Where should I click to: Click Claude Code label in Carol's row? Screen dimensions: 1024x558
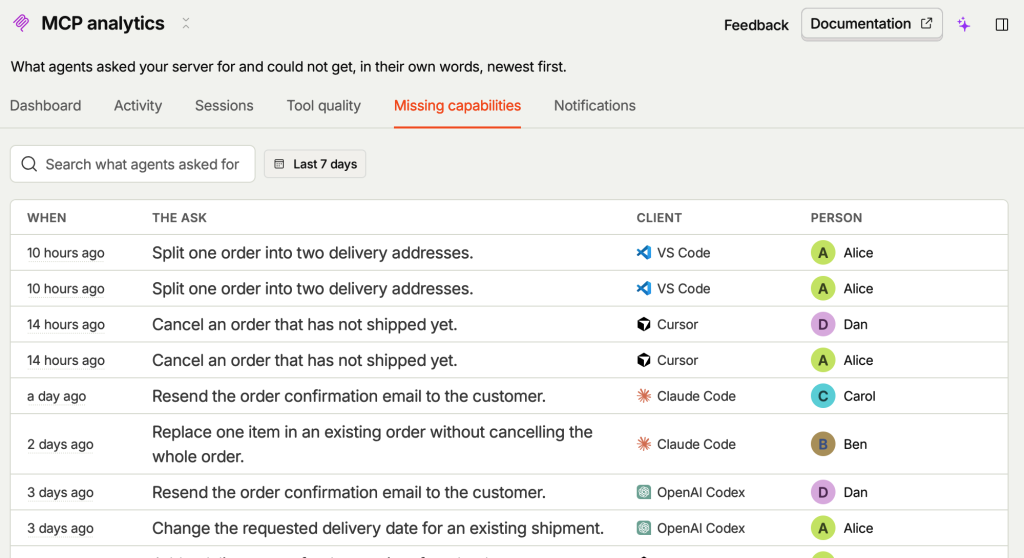(x=696, y=396)
